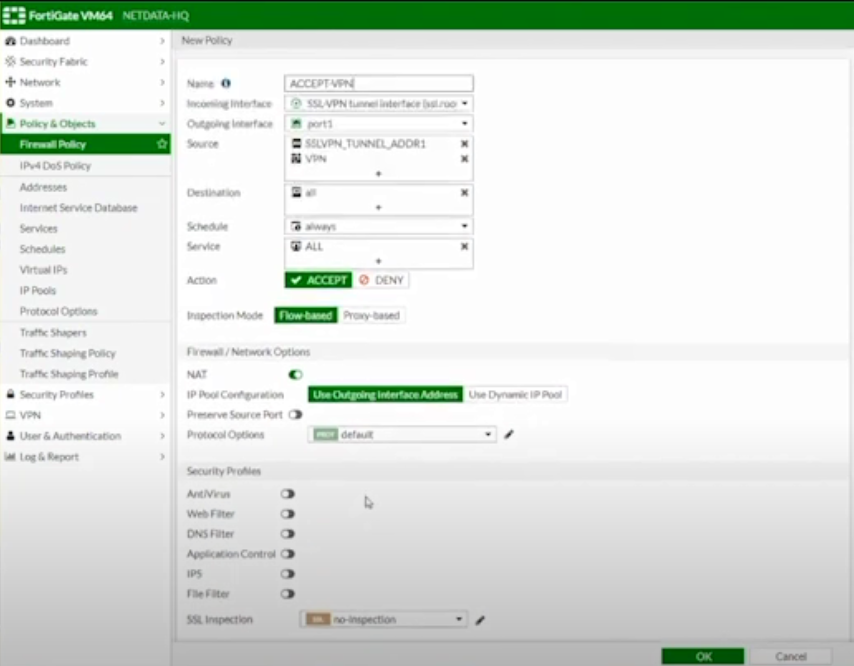Expand the SSL Inspection dropdown list
The height and width of the screenshot is (666, 854).
(384, 620)
